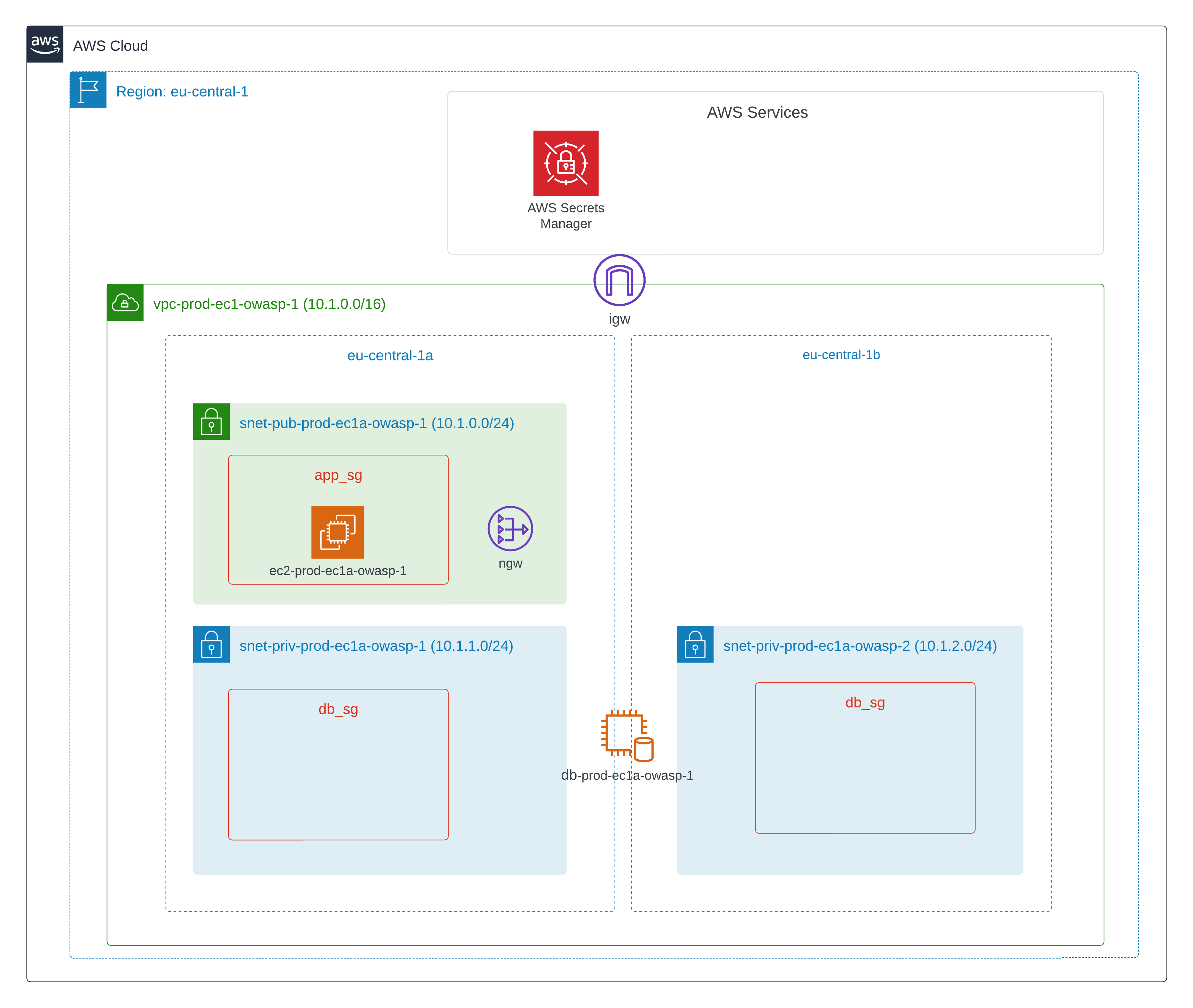Viewport: 1193px width, 1008px height.
Task: Select the app_sg security group label
Action: coord(338,475)
